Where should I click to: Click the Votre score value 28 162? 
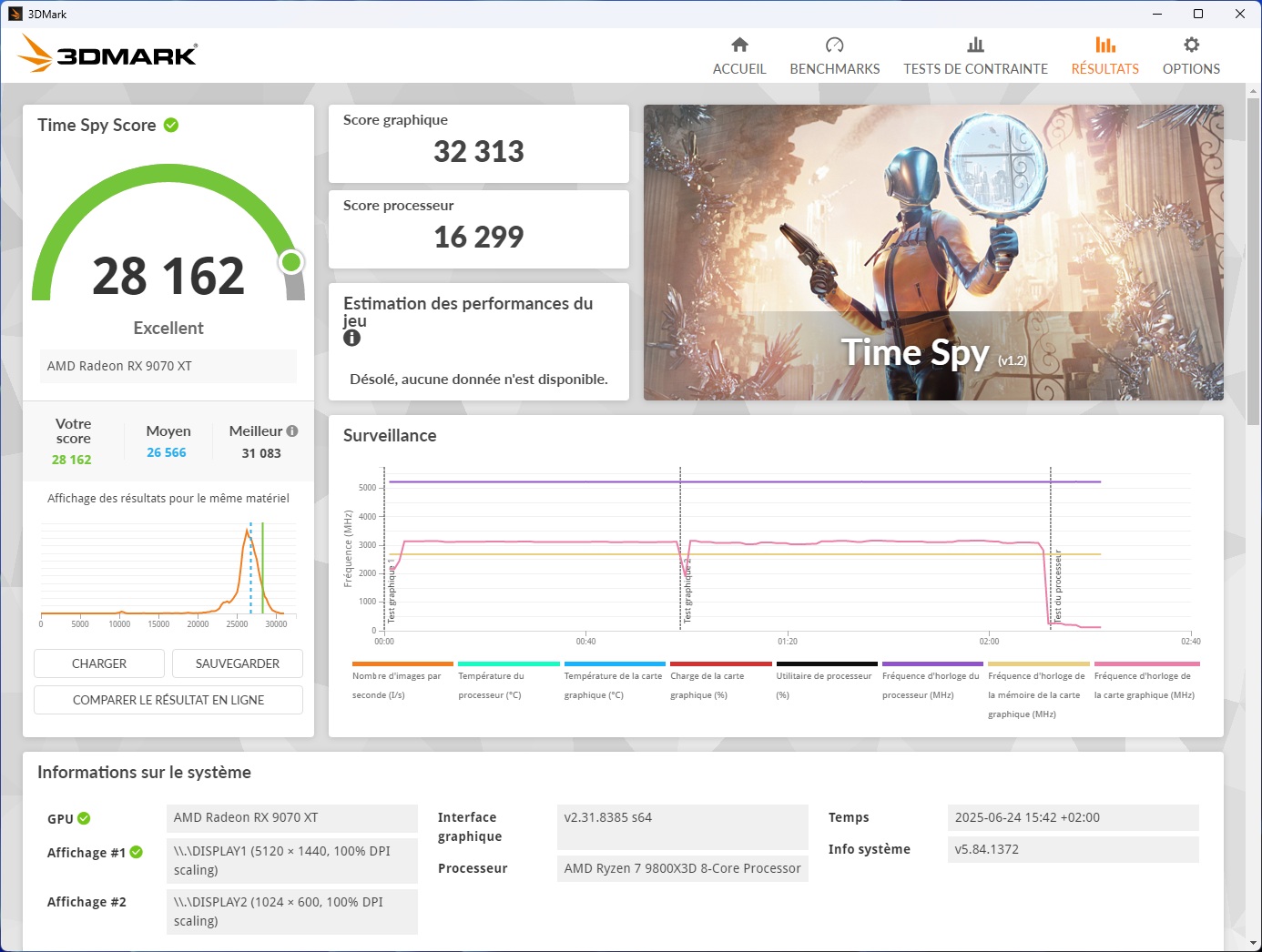click(x=72, y=460)
